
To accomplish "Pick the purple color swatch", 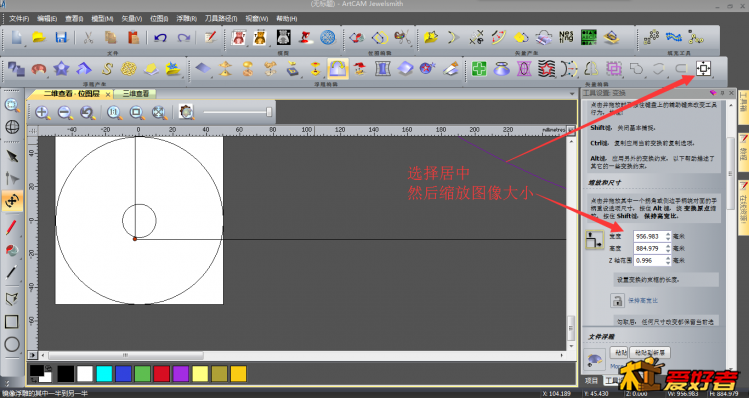I will (181, 374).
